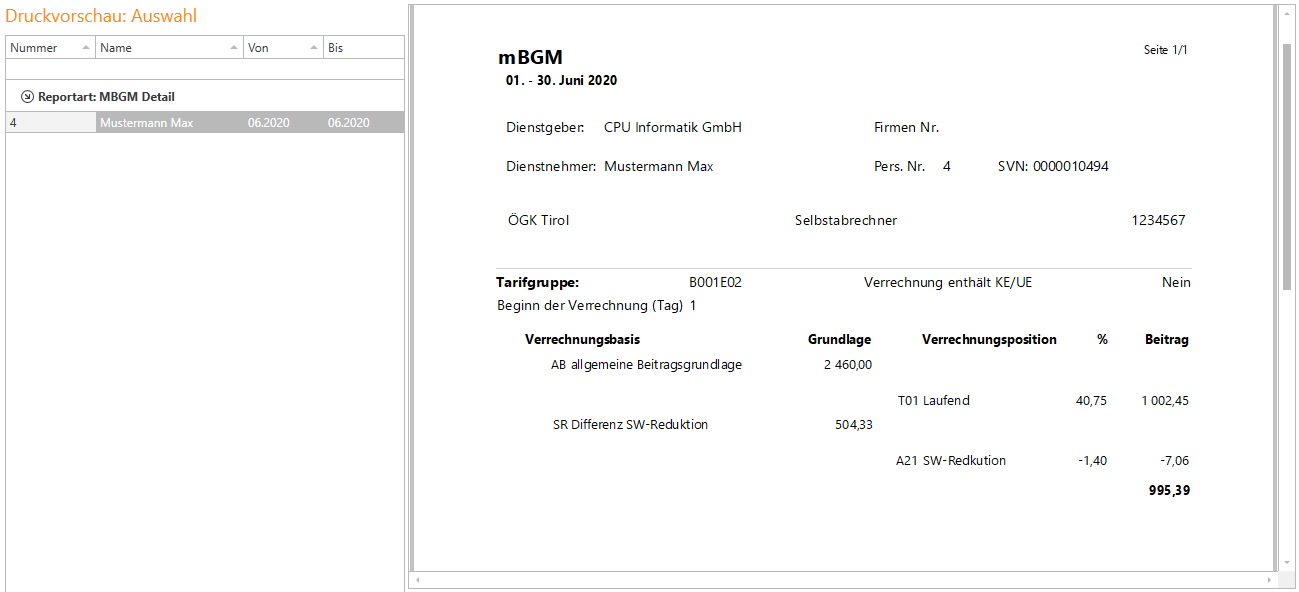Click the total amount 995,39
This screenshot has height=592, width=1299.
[1167, 491]
